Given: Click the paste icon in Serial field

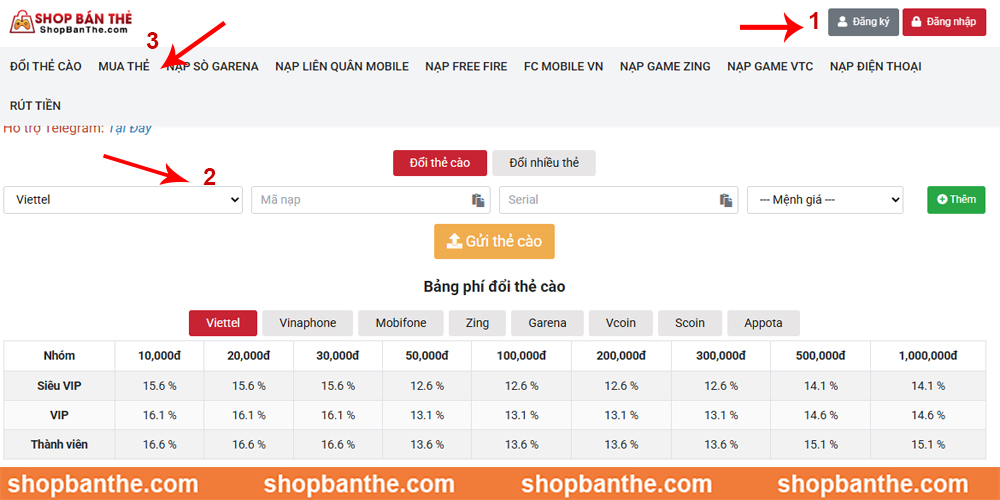Looking at the screenshot, I should pos(726,200).
